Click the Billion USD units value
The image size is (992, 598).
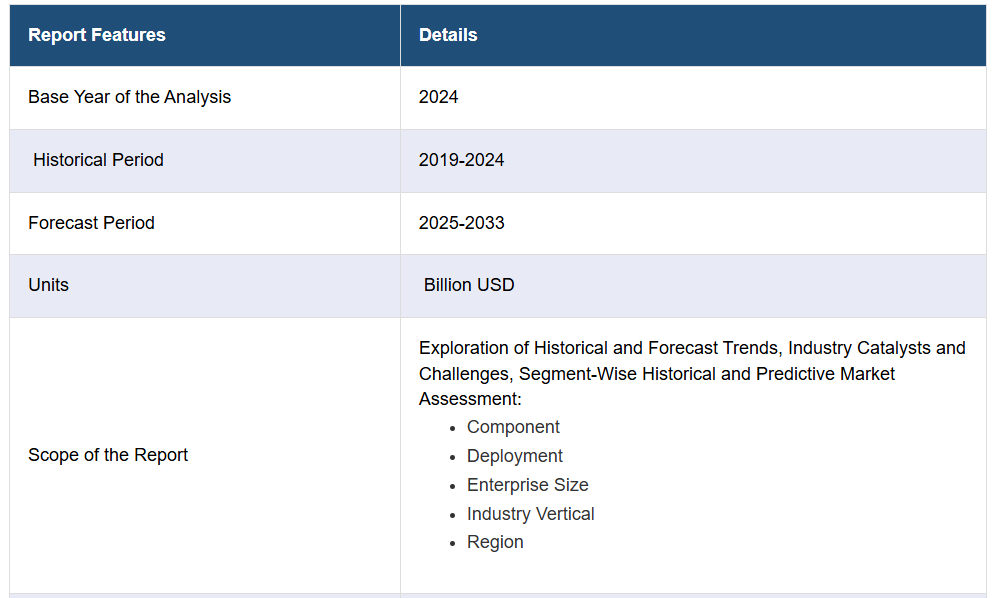pos(469,285)
